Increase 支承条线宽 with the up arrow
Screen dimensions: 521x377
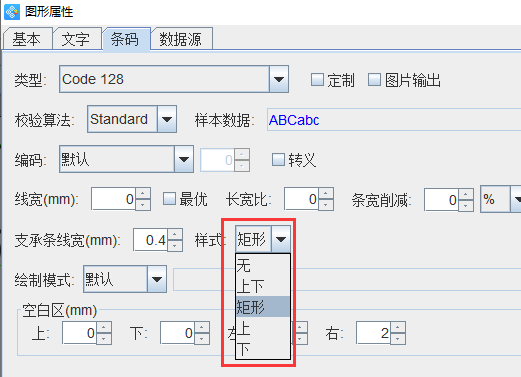[175, 234]
